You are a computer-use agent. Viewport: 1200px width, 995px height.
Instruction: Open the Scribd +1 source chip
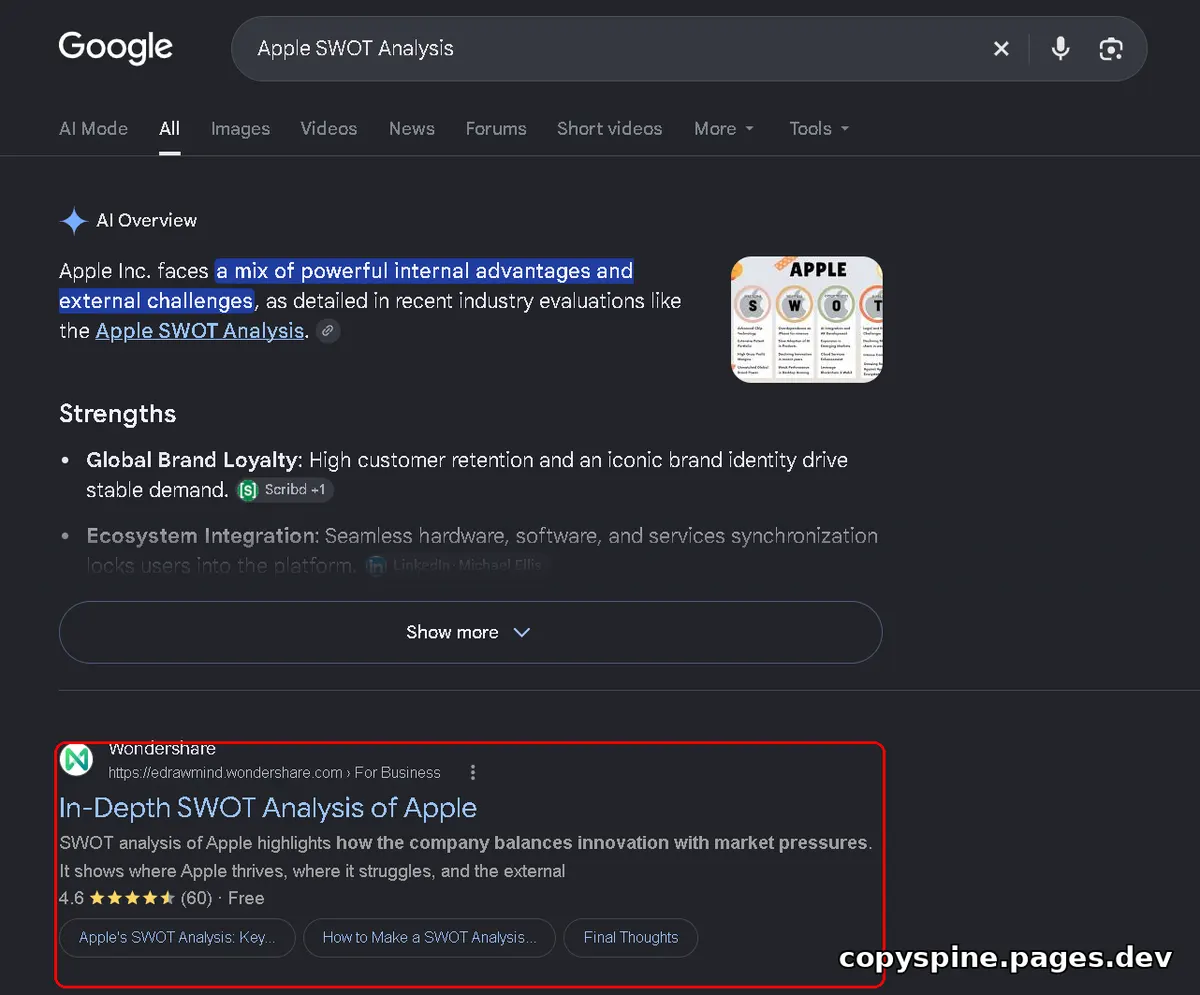tap(285, 490)
